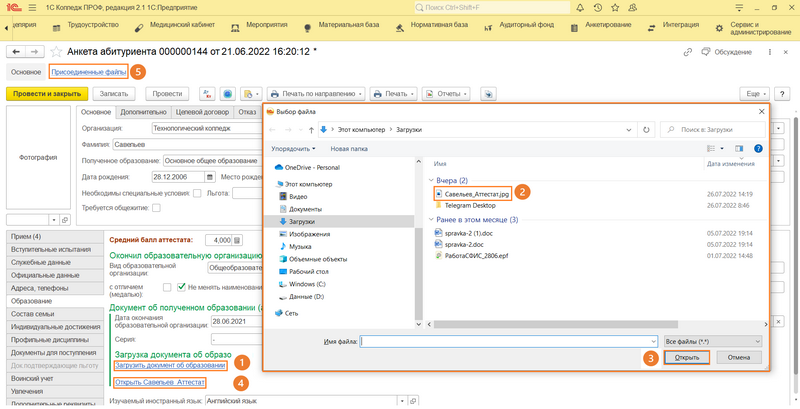Uncheck 'Не менять наименование' checkbox
800x409 pixels.
[x=181, y=287]
